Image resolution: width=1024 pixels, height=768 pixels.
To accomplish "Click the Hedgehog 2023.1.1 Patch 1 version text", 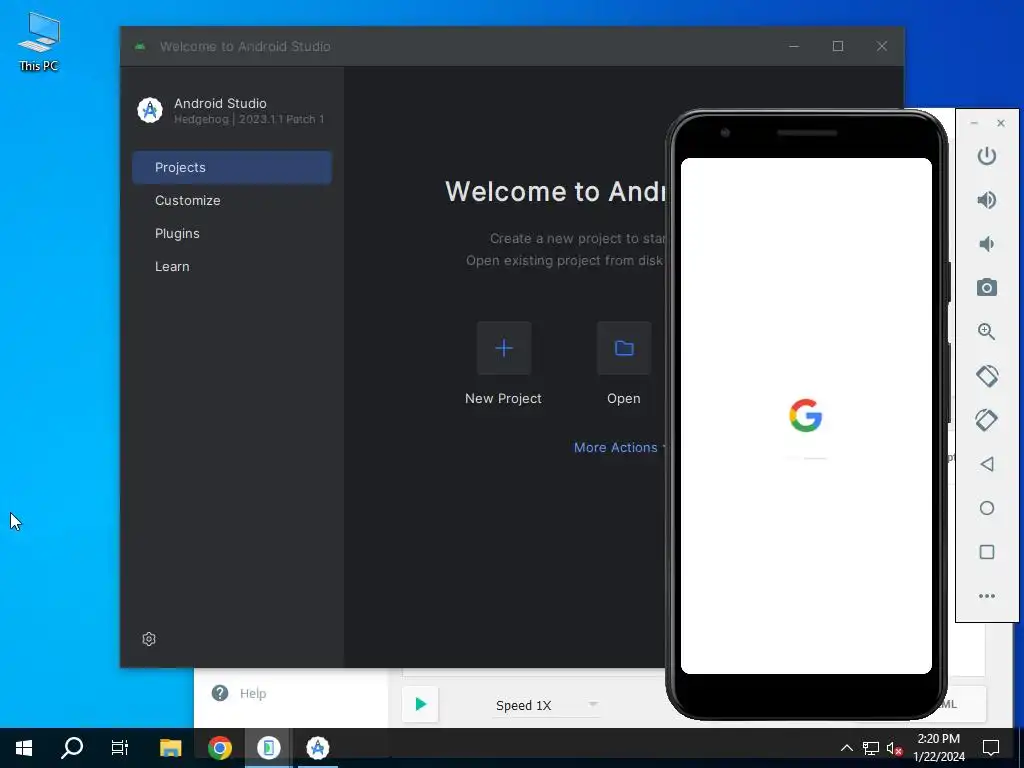I will tap(249, 120).
